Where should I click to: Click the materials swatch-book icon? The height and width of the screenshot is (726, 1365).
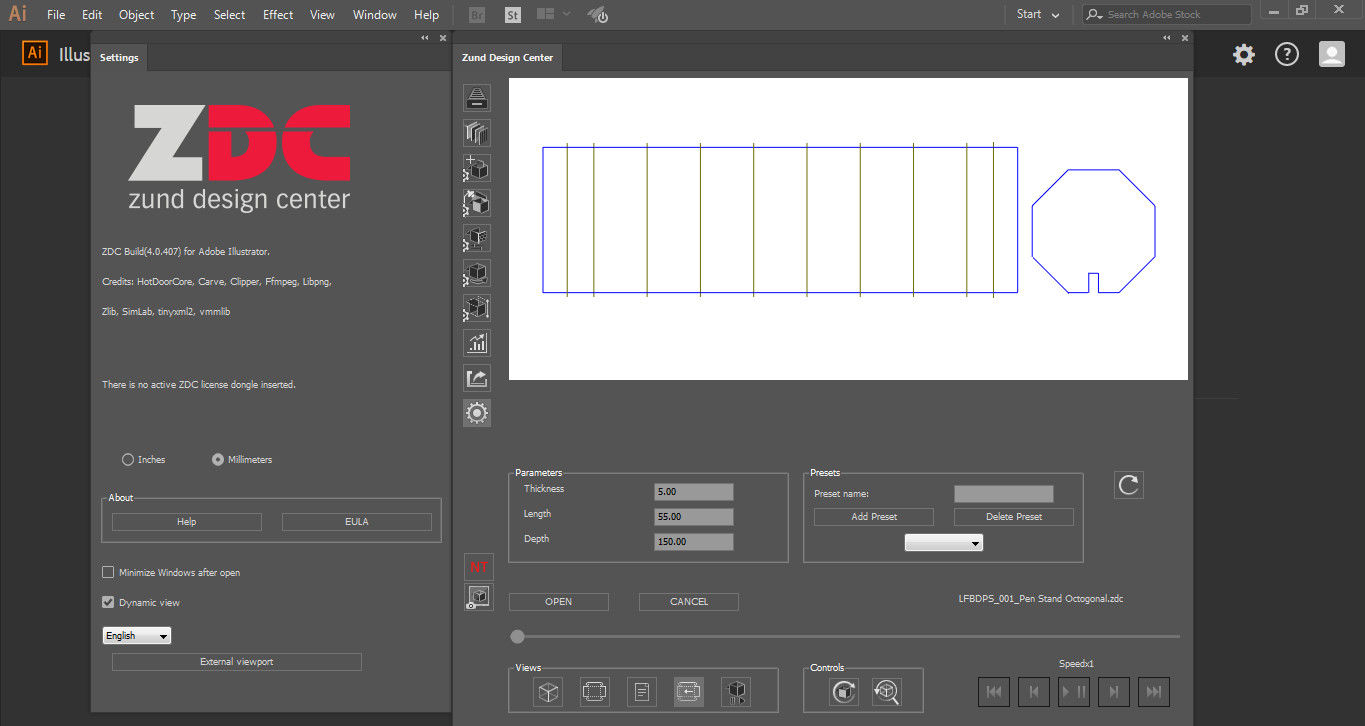pos(477,133)
